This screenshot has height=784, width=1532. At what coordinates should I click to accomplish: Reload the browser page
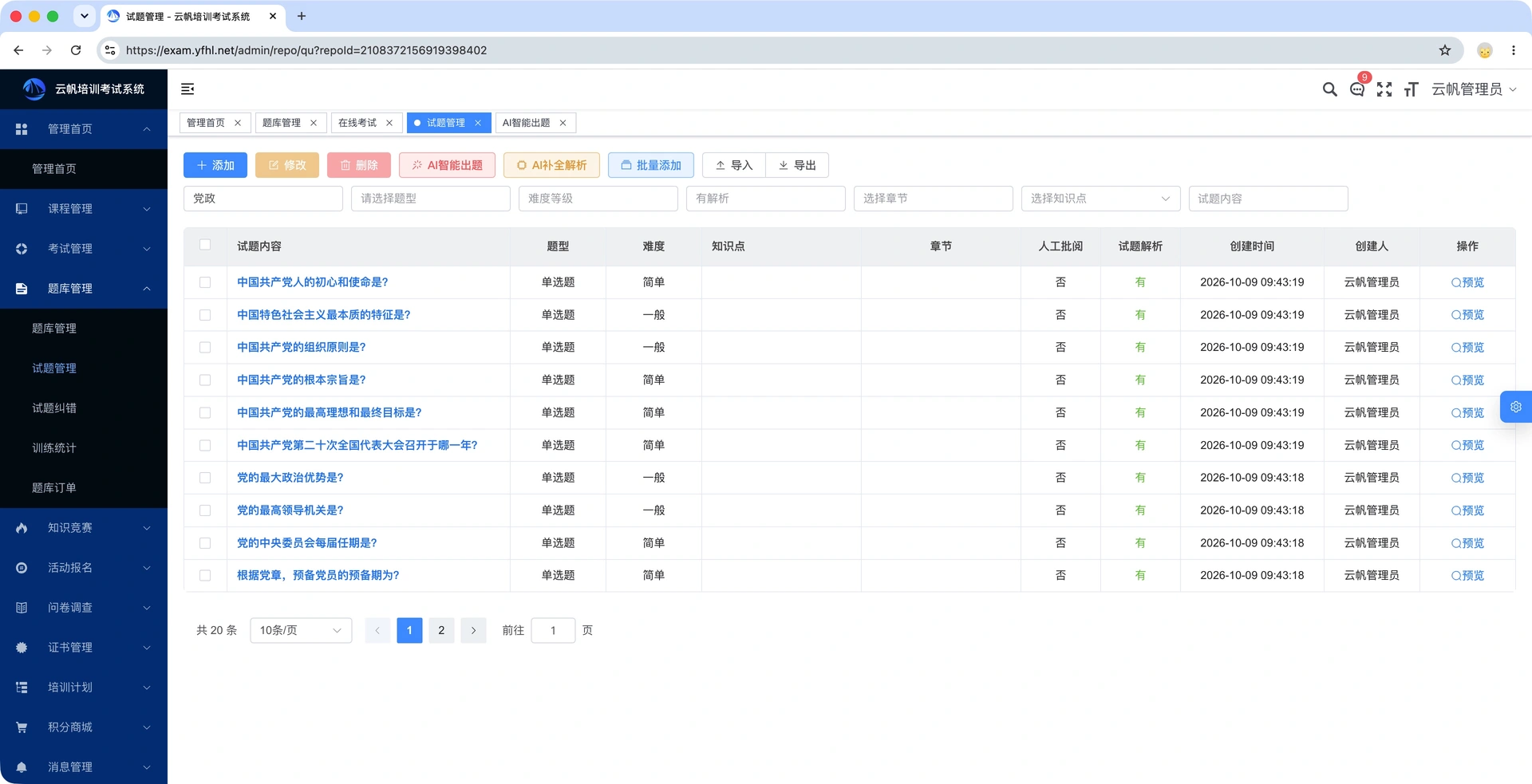(x=76, y=50)
